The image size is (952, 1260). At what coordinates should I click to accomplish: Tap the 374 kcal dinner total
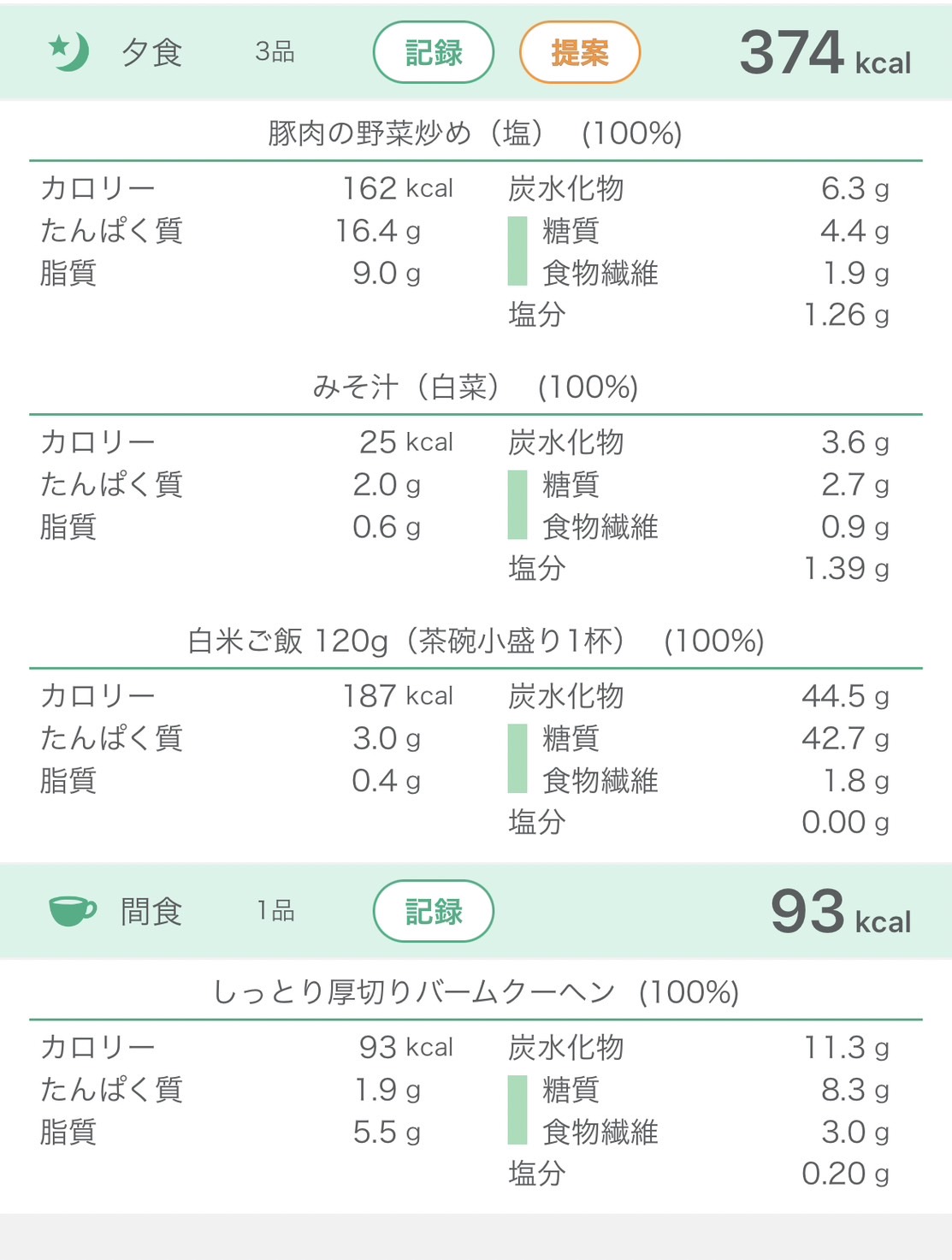pos(825,53)
